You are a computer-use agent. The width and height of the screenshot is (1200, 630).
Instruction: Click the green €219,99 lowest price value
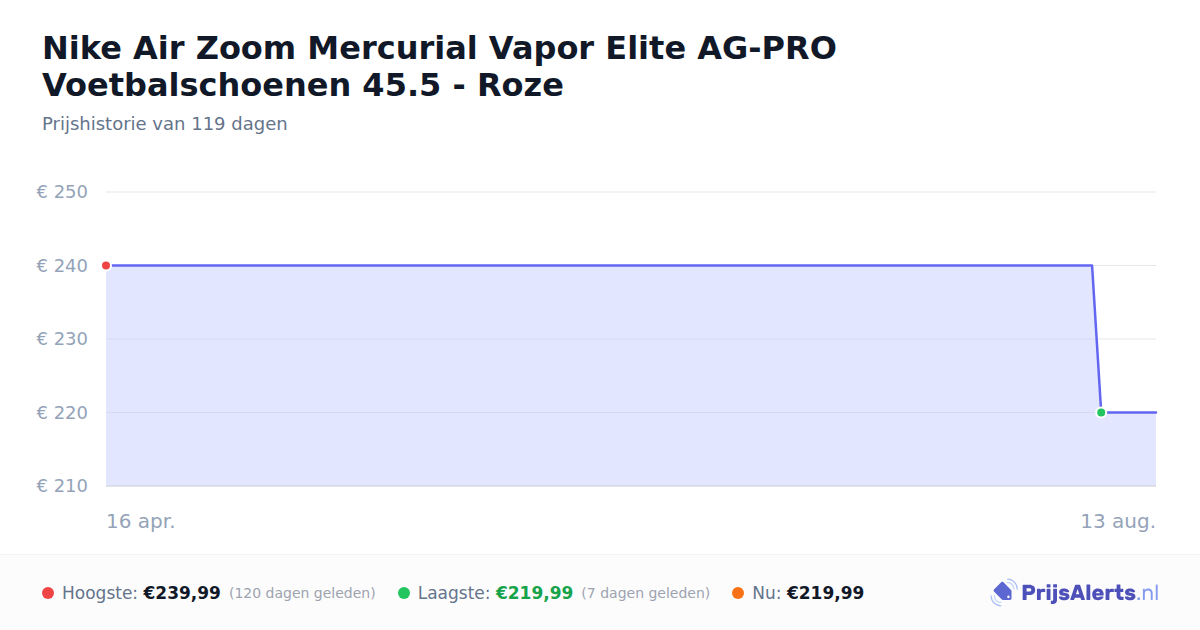coord(534,593)
